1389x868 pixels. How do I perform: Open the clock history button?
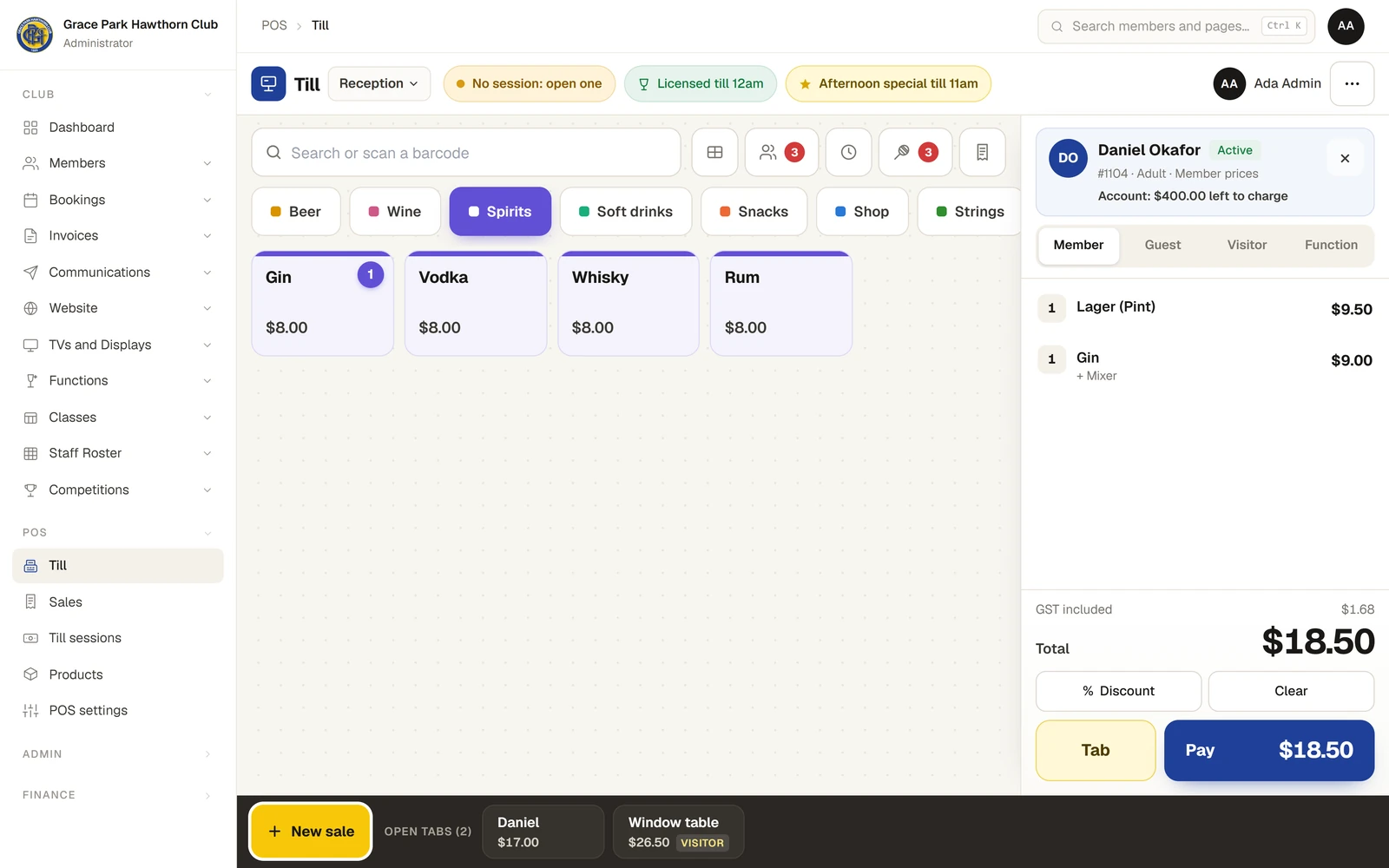848,153
